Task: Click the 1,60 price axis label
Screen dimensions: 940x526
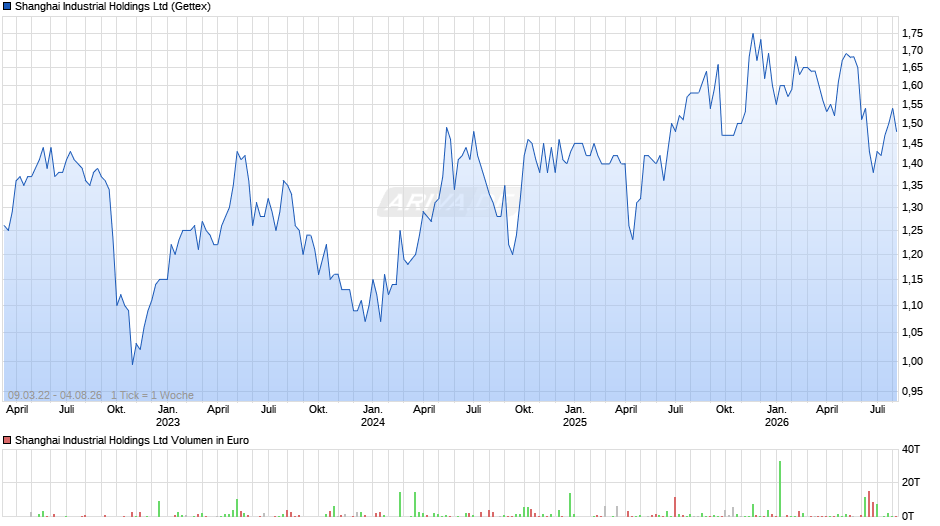Action: point(912,86)
